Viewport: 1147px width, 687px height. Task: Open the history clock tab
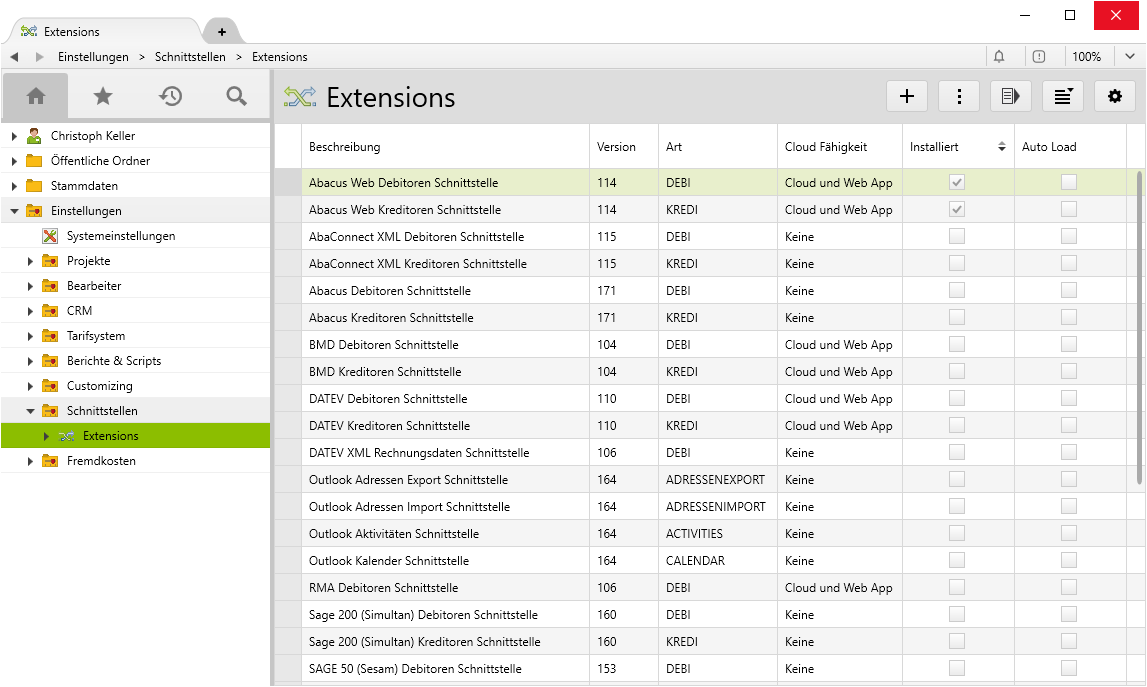coord(170,96)
